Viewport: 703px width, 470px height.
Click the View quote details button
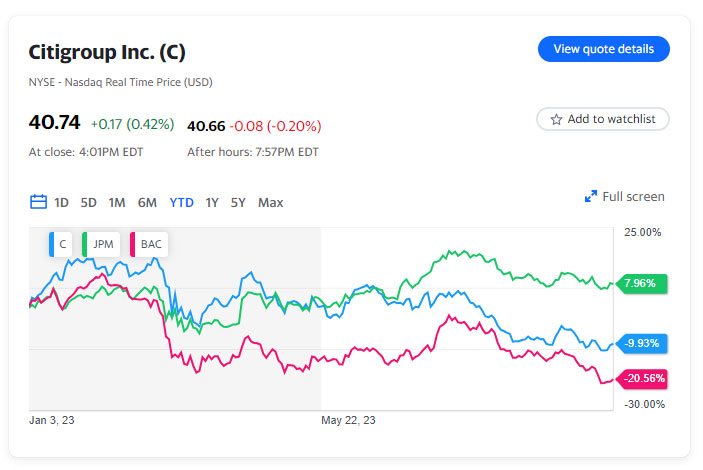point(603,49)
